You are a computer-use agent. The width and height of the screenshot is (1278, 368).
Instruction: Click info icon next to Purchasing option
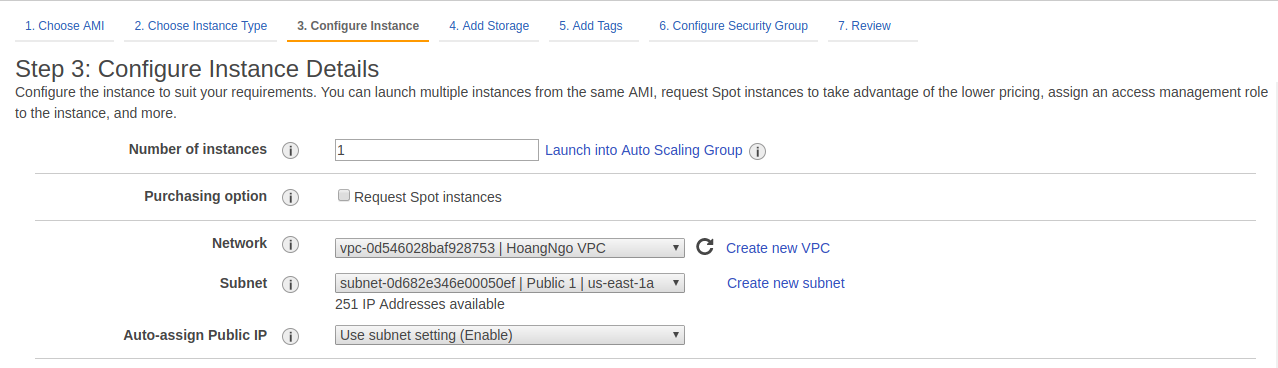pos(291,197)
